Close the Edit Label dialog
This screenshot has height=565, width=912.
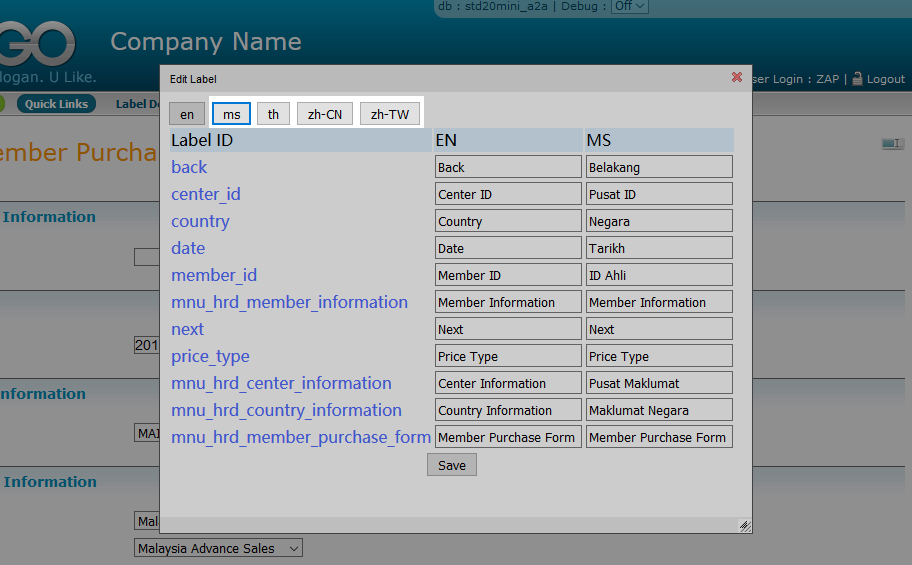coord(737,77)
